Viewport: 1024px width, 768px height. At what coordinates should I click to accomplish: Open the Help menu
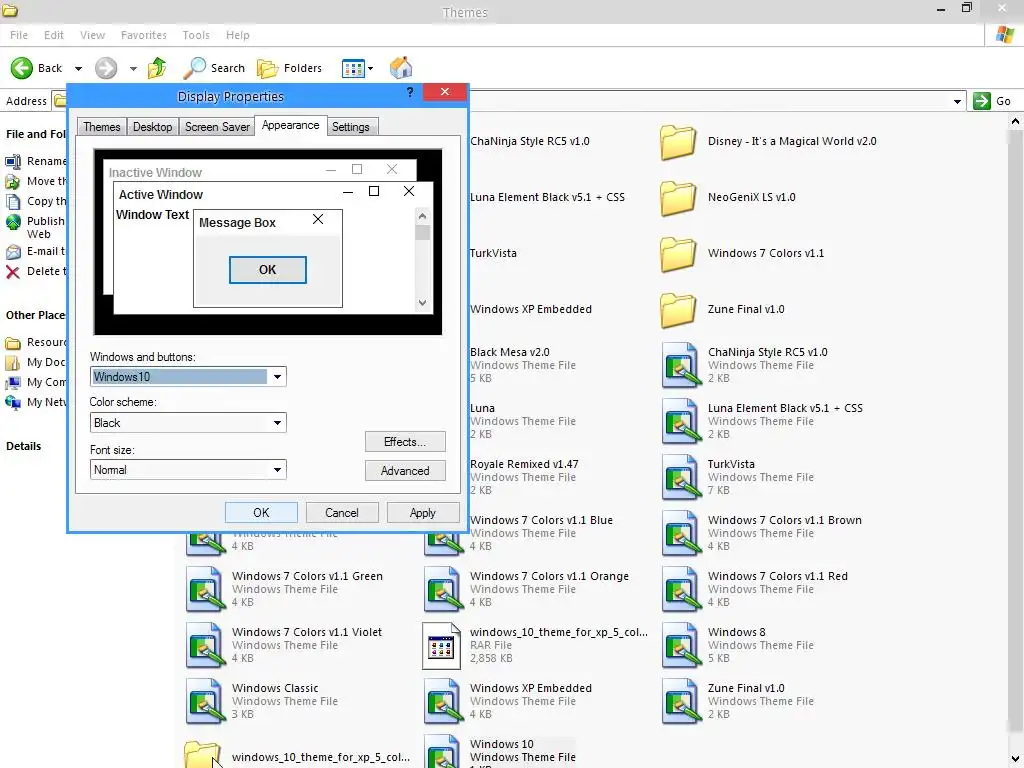click(x=238, y=35)
